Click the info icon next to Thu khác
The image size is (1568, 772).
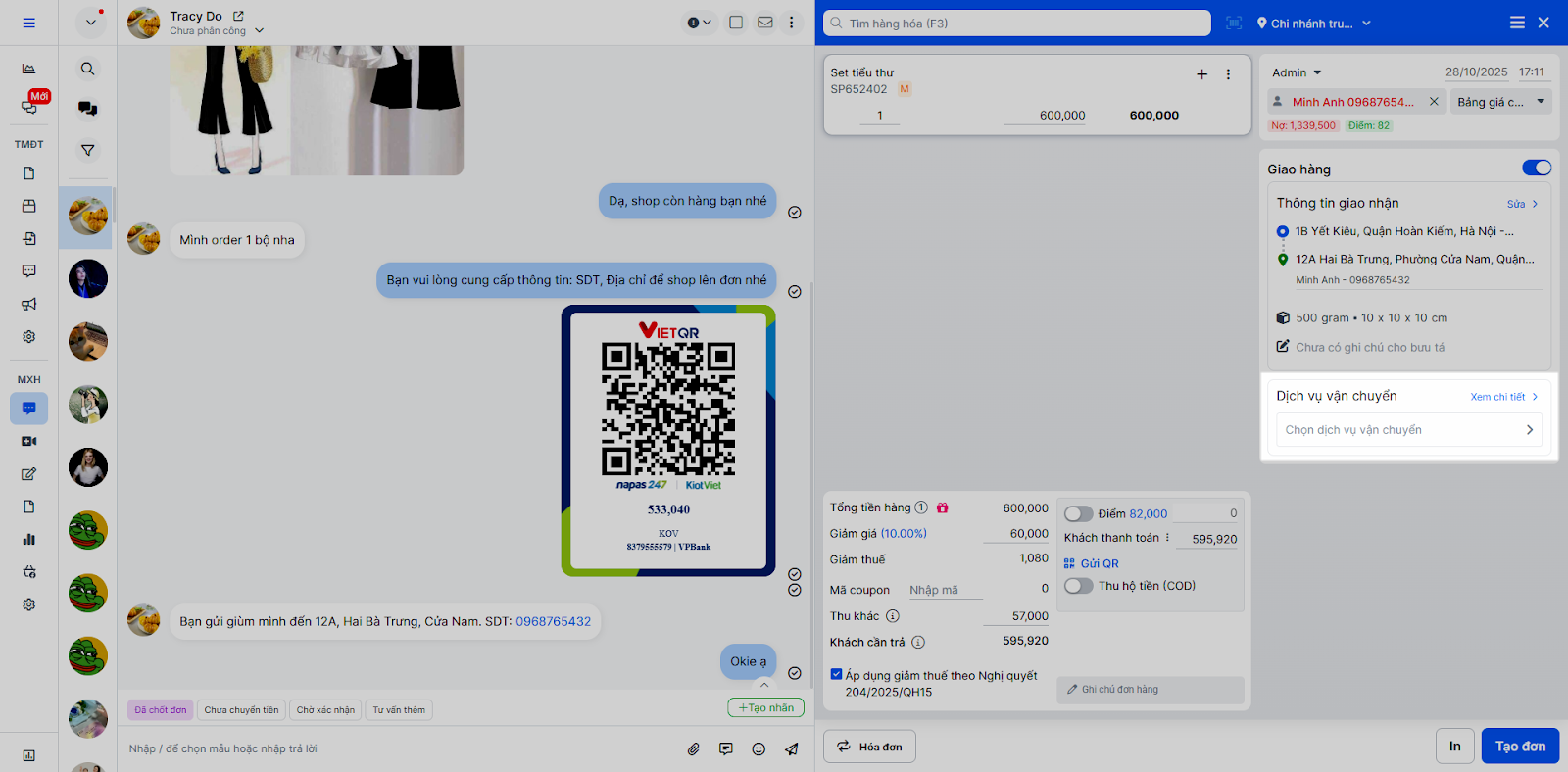coord(893,616)
